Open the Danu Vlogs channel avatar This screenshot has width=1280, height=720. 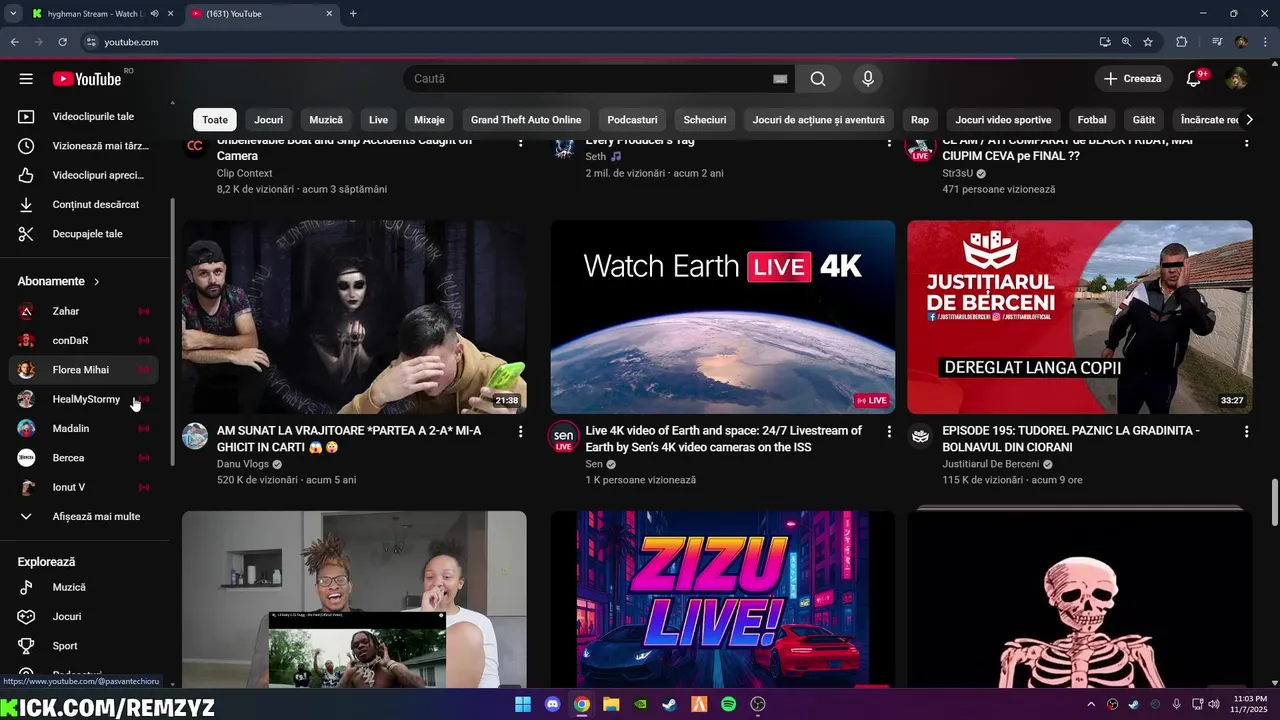tap(195, 436)
